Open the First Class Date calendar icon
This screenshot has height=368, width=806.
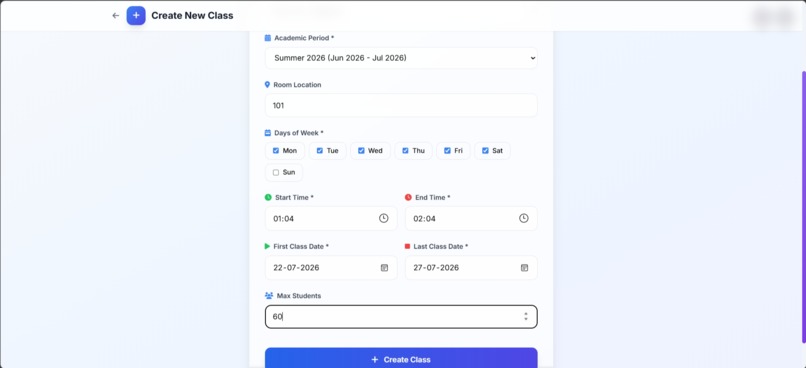[384, 268]
